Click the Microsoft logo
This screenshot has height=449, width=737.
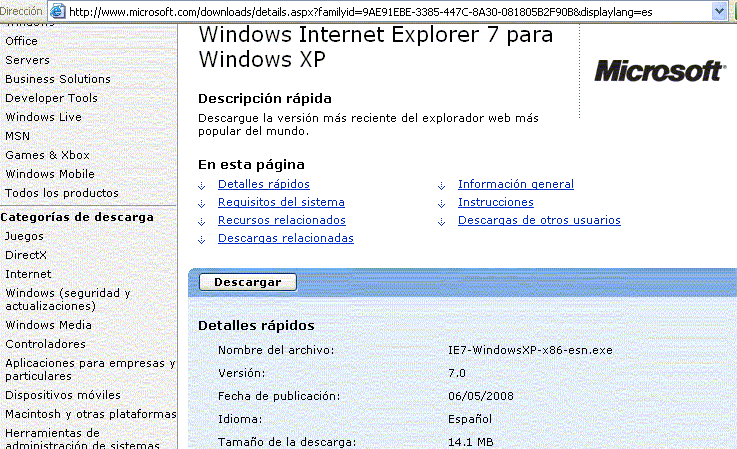coord(660,71)
